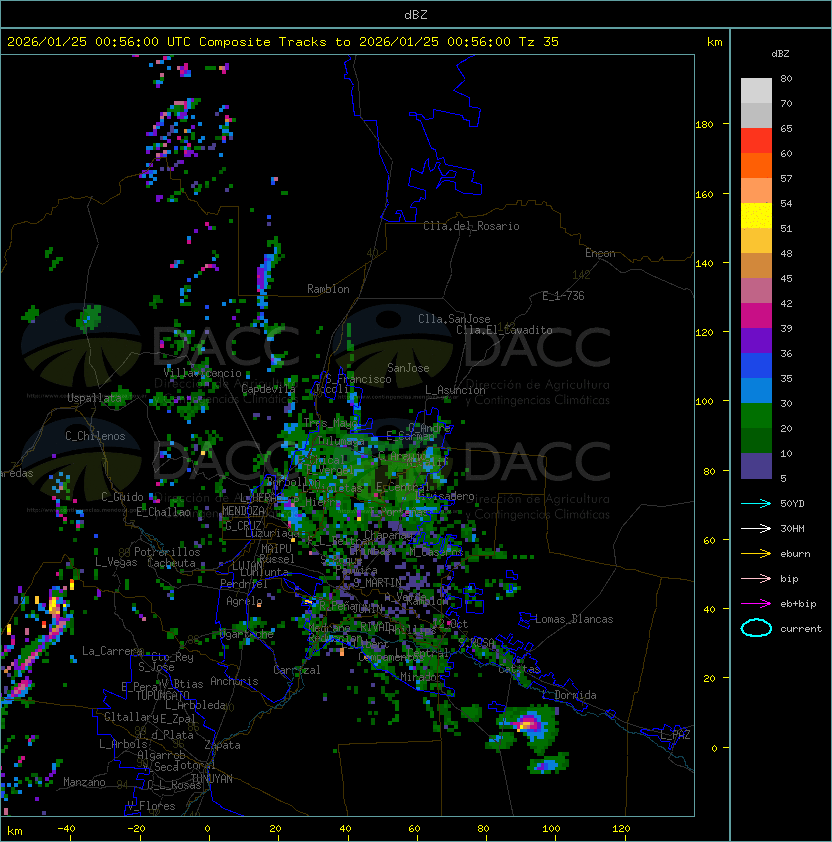Click the '180' tick on the right axis
This screenshot has width=832, height=842.
(704, 125)
